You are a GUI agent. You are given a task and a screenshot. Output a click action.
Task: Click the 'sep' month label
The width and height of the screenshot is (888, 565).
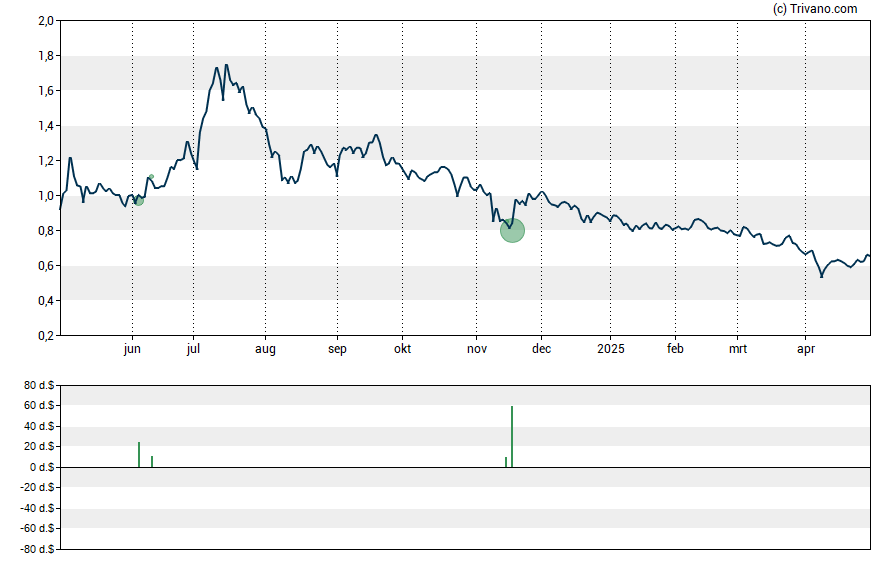(337, 349)
